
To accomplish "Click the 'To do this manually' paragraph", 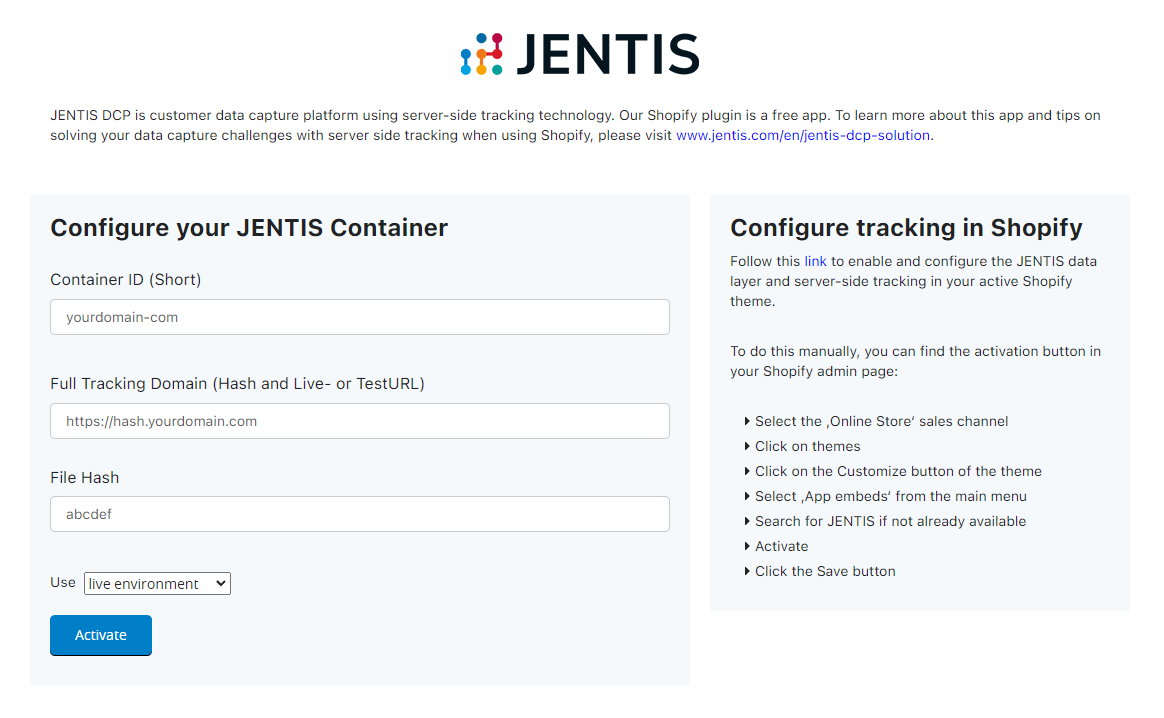I will (915, 361).
